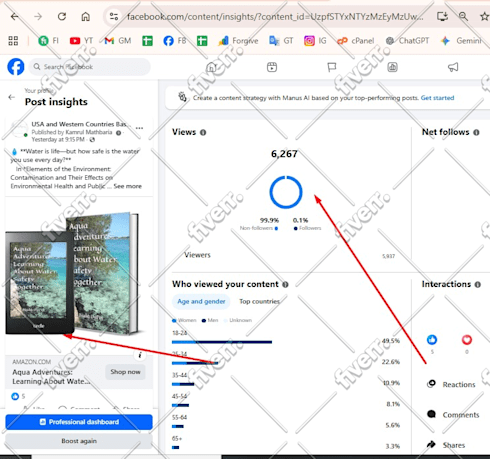Open the IG Instagram bookmark
Viewport: 490px width, 459px height.
(315, 41)
